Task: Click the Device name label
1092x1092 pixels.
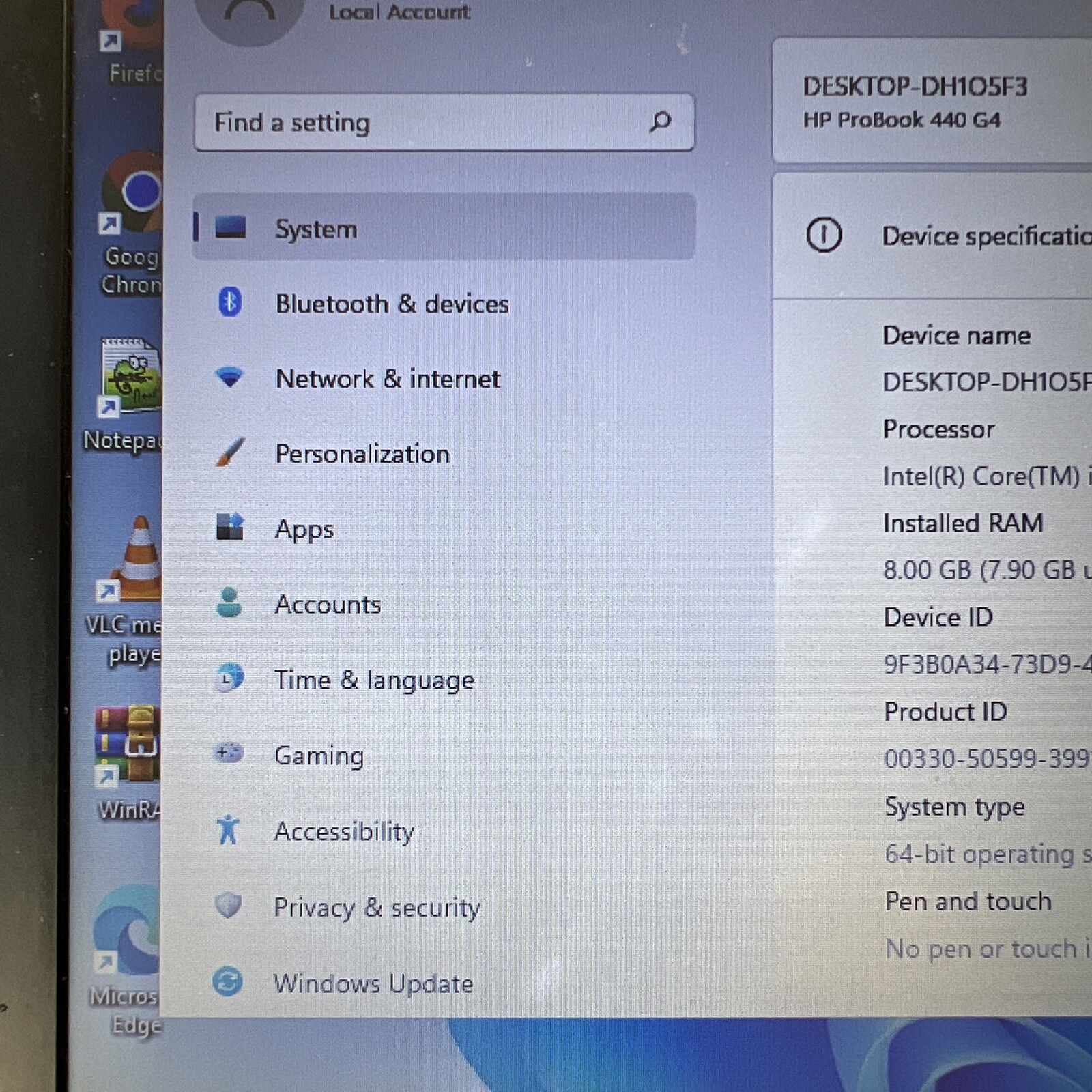Action: (x=956, y=335)
